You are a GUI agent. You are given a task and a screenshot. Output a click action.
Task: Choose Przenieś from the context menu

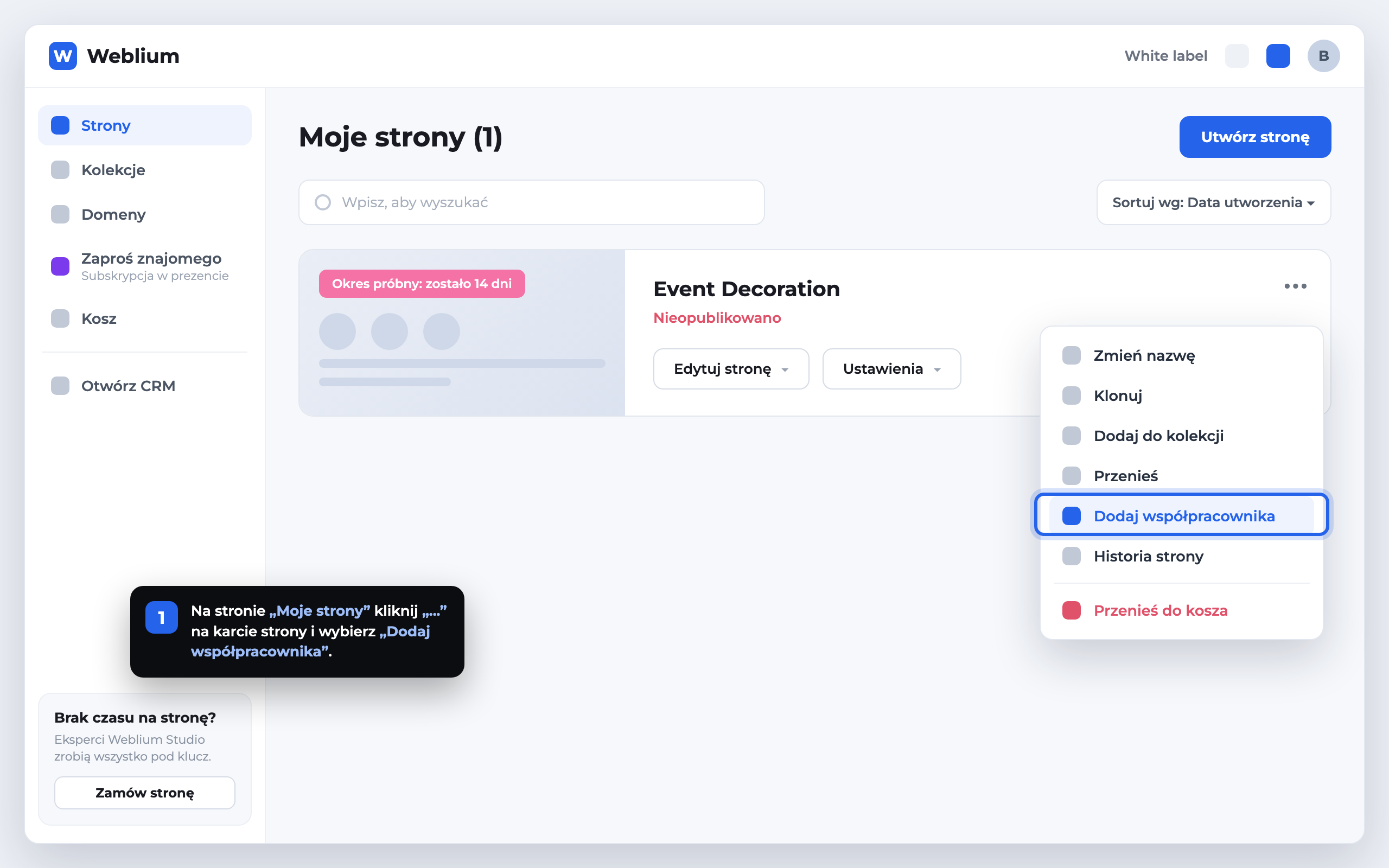pos(1181,476)
